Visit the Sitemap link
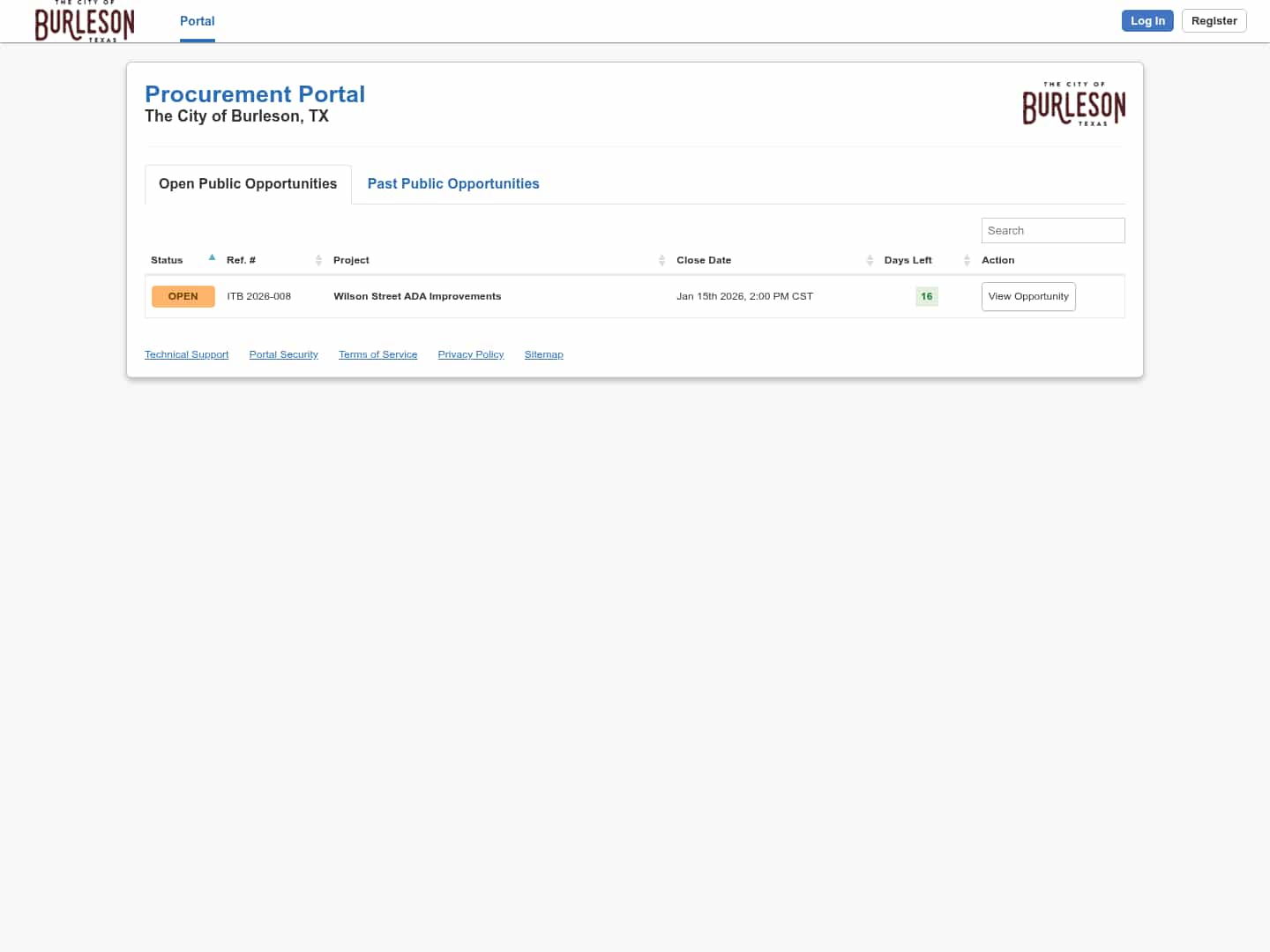Screen dimensions: 1270x952 (543, 354)
